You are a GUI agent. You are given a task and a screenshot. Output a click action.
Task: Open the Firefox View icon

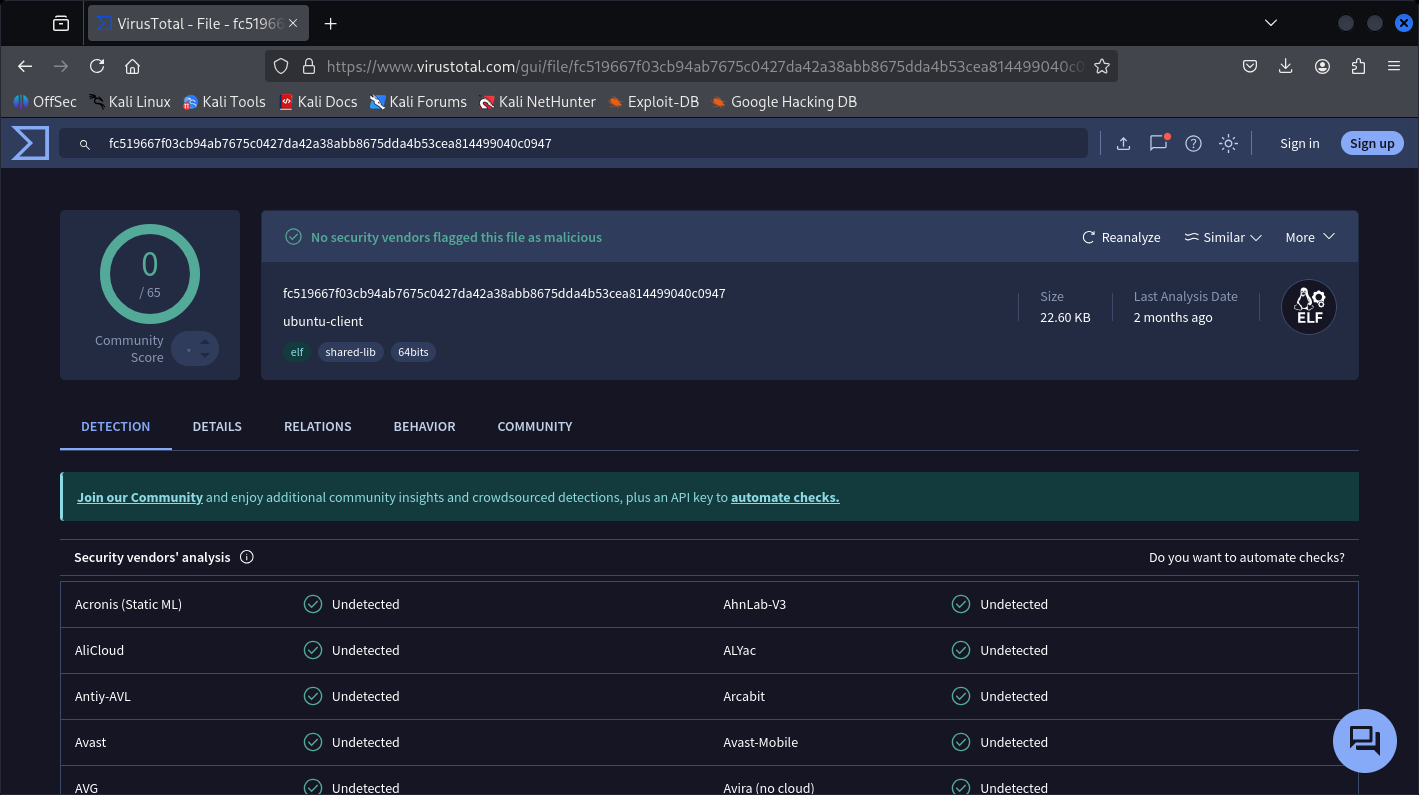[61, 23]
